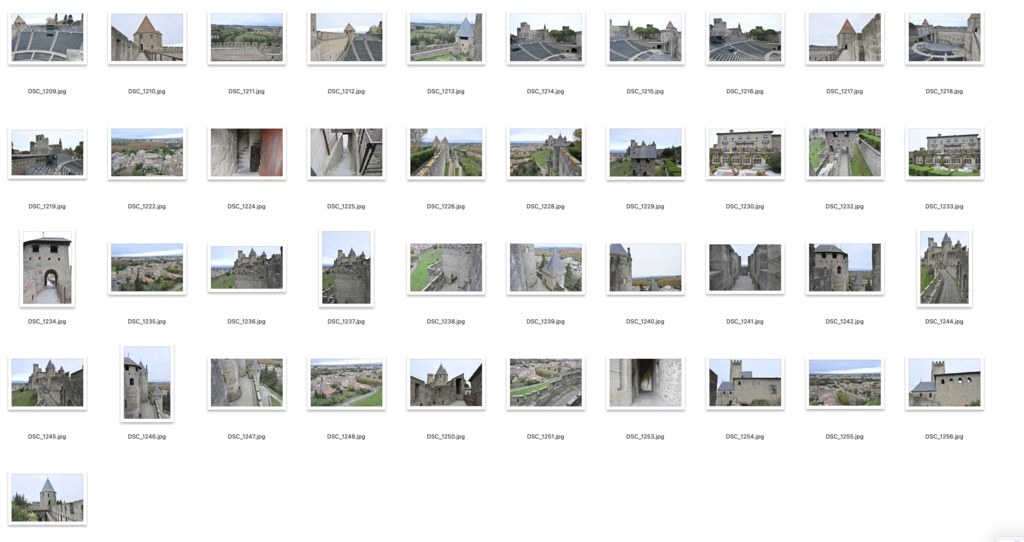Open the DSC_1253.jpg dark corridor thumbnail

pos(645,383)
